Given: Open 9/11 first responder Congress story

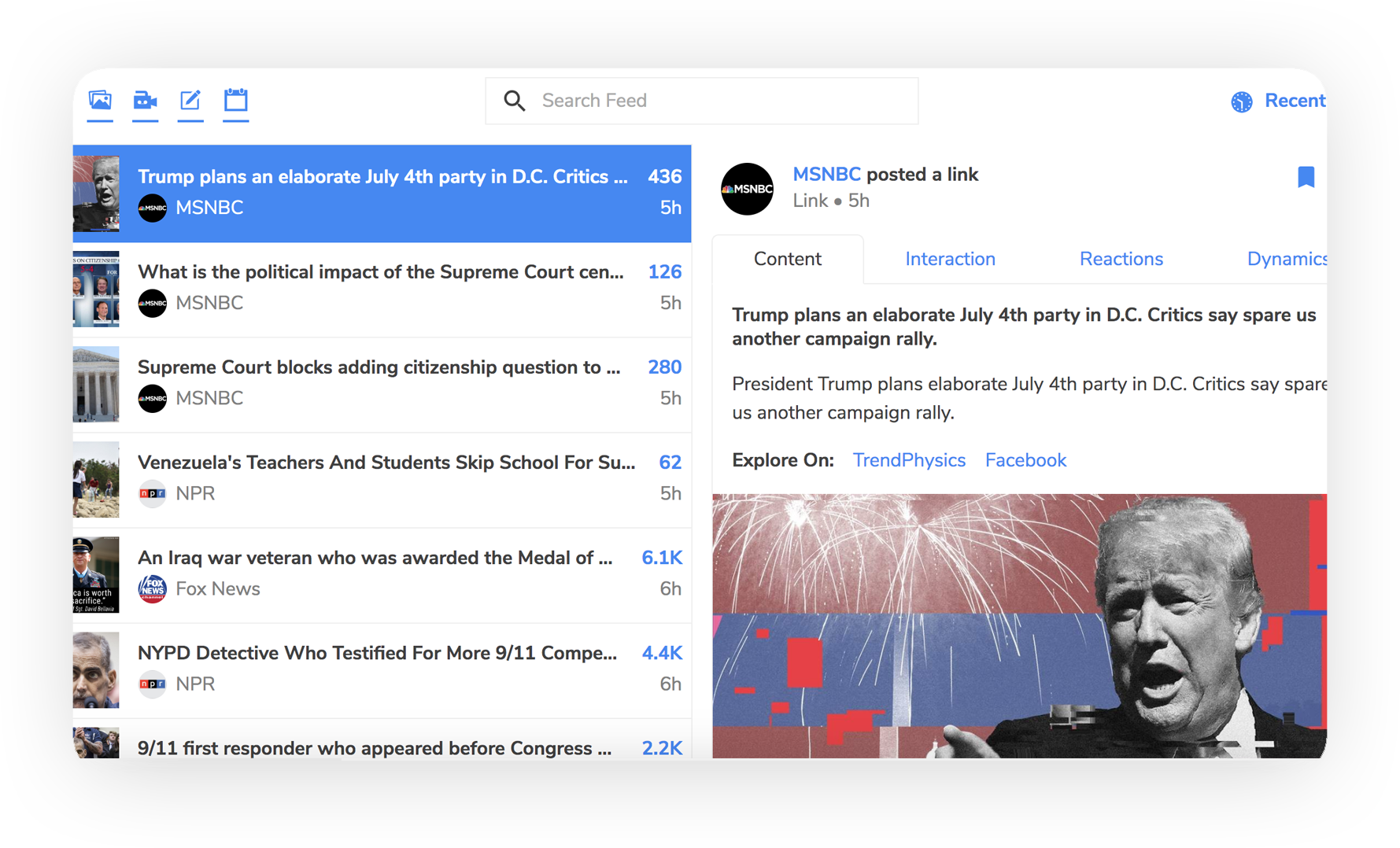Looking at the screenshot, I should pos(382,739).
